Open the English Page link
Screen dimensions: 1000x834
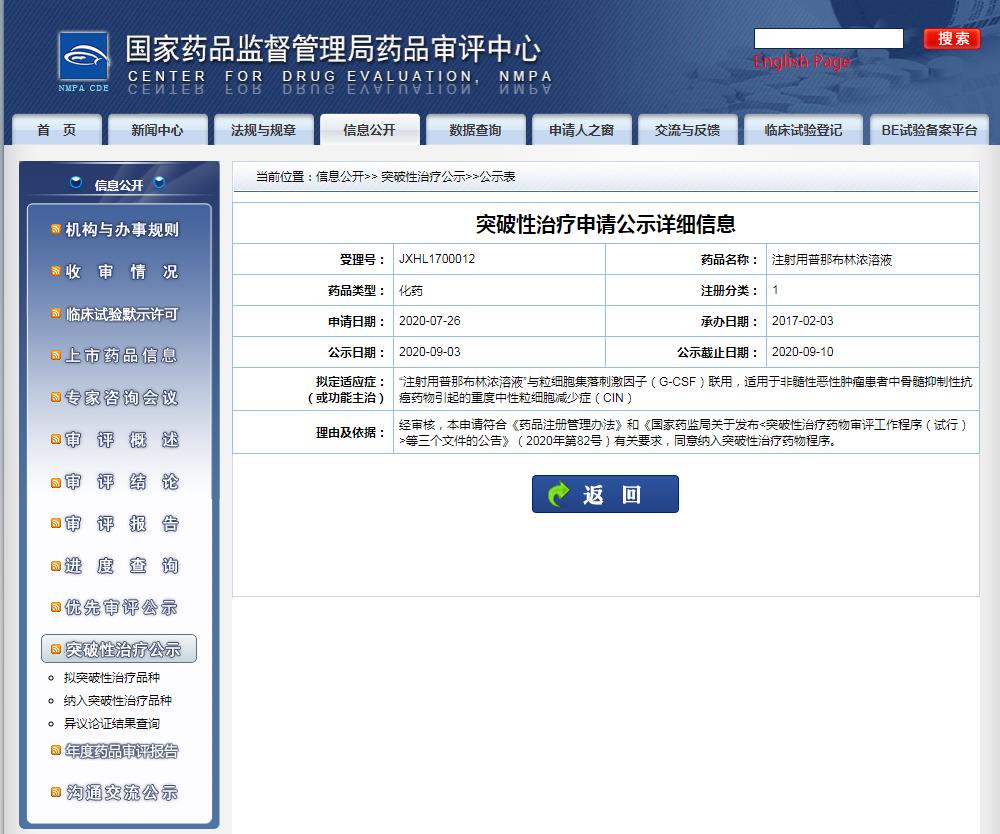pyautogui.click(x=801, y=62)
